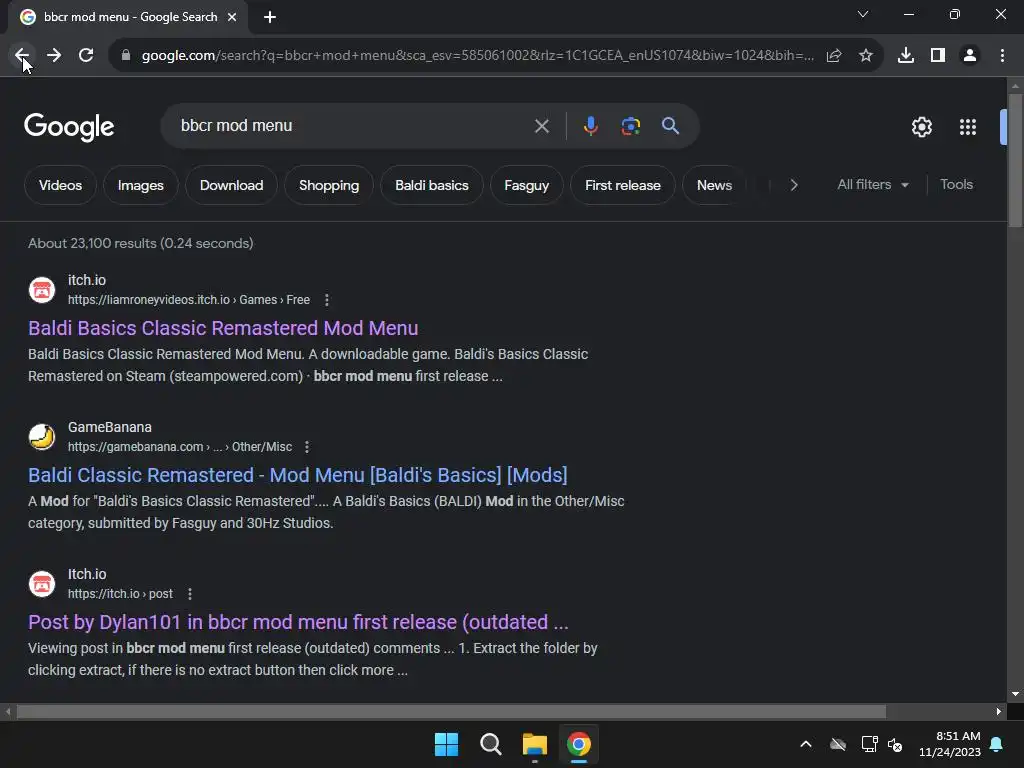Viewport: 1024px width, 768px height.
Task: Submit search with the magnifying glass icon
Action: pos(671,126)
